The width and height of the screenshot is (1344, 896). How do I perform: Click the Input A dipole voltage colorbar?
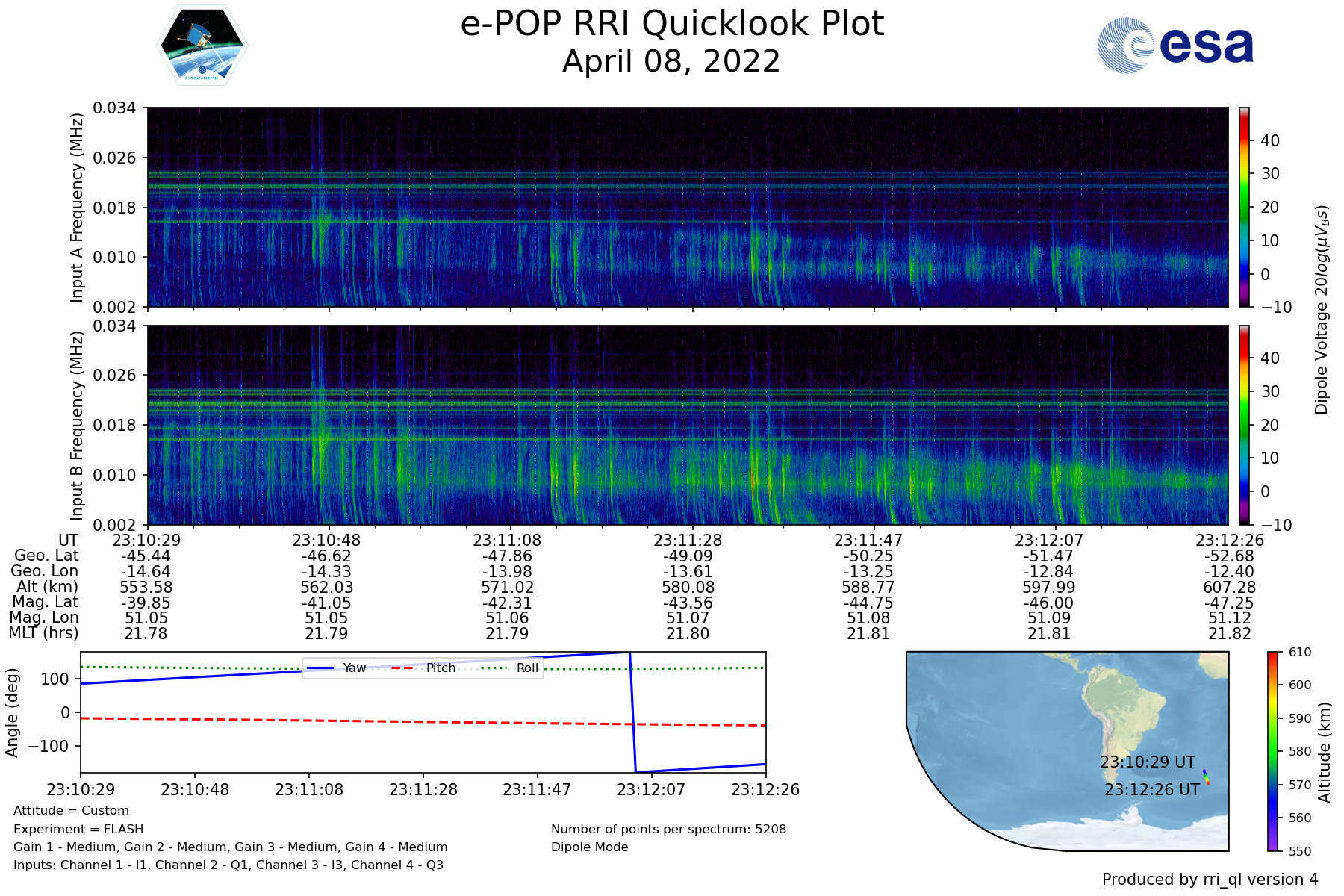pyautogui.click(x=1244, y=207)
